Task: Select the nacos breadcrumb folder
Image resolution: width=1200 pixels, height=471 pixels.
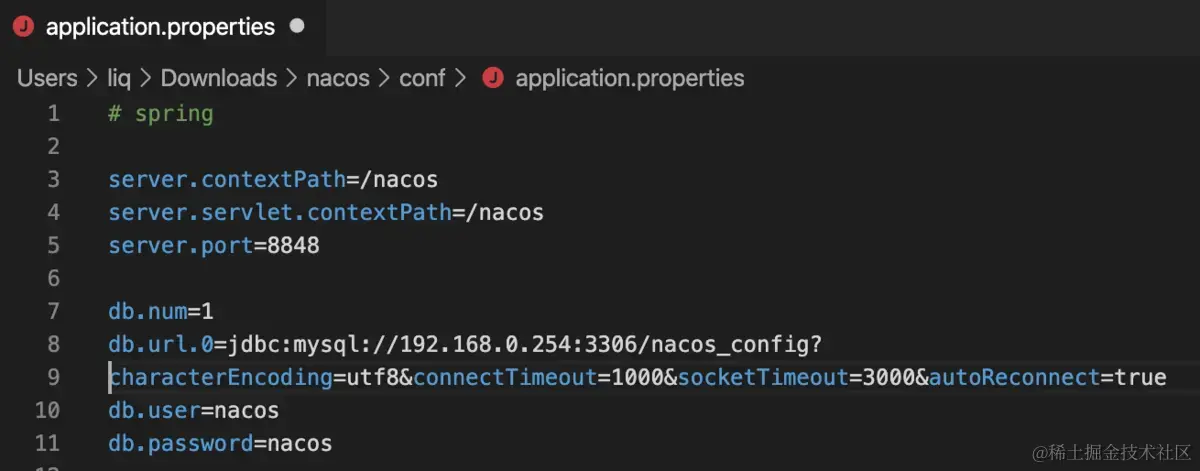Action: 338,78
